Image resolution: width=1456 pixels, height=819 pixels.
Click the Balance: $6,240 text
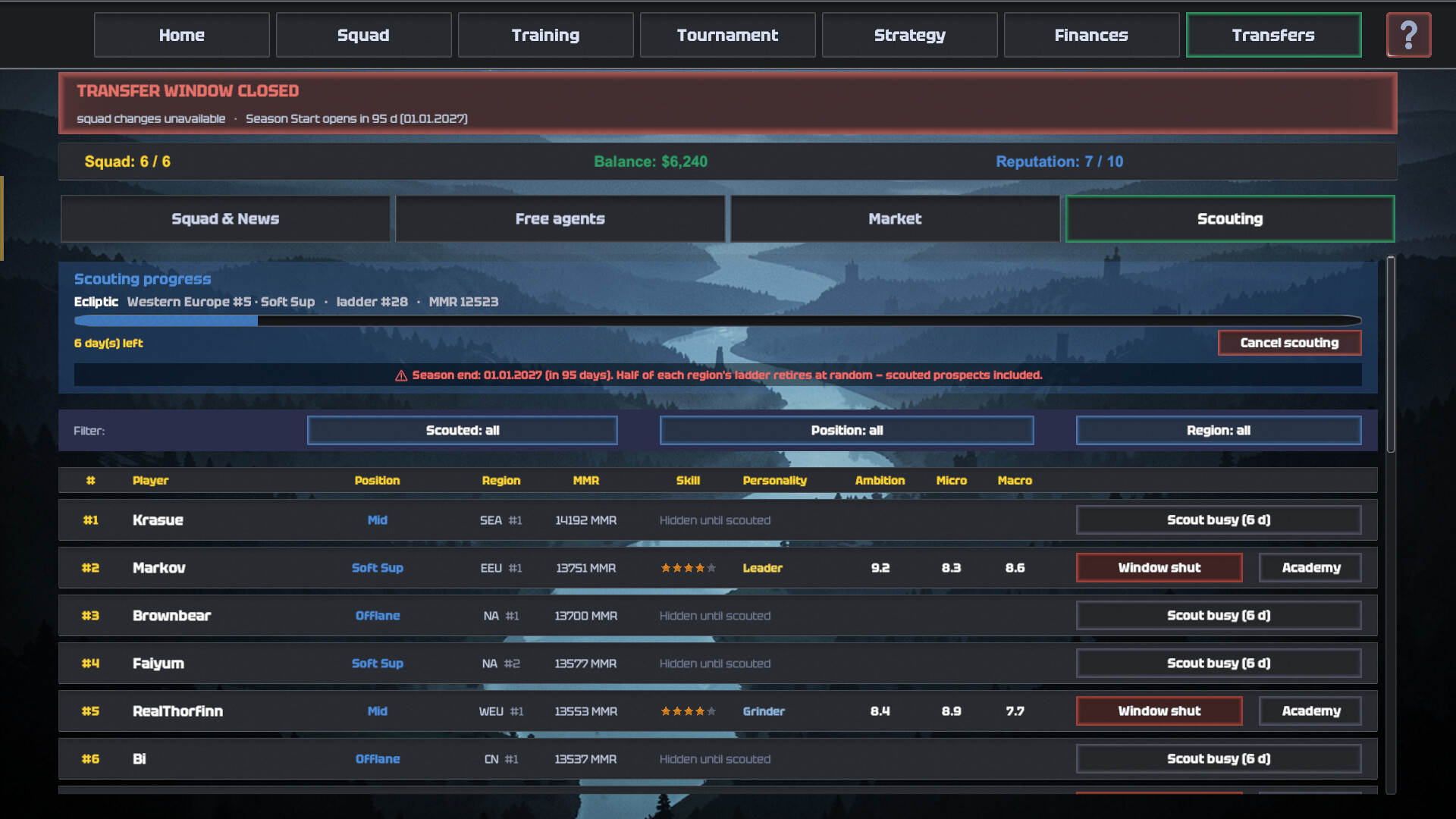(x=651, y=162)
